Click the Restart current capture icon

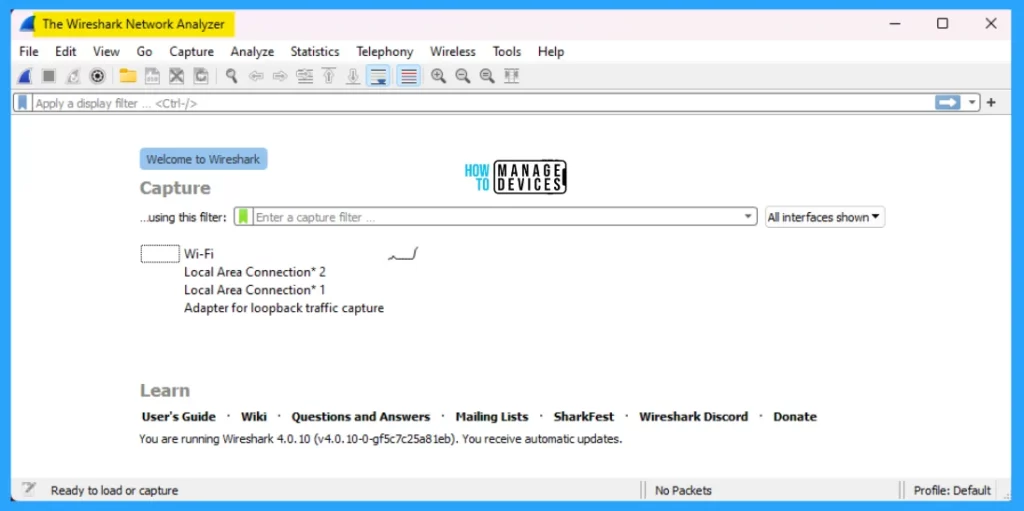pos(73,76)
